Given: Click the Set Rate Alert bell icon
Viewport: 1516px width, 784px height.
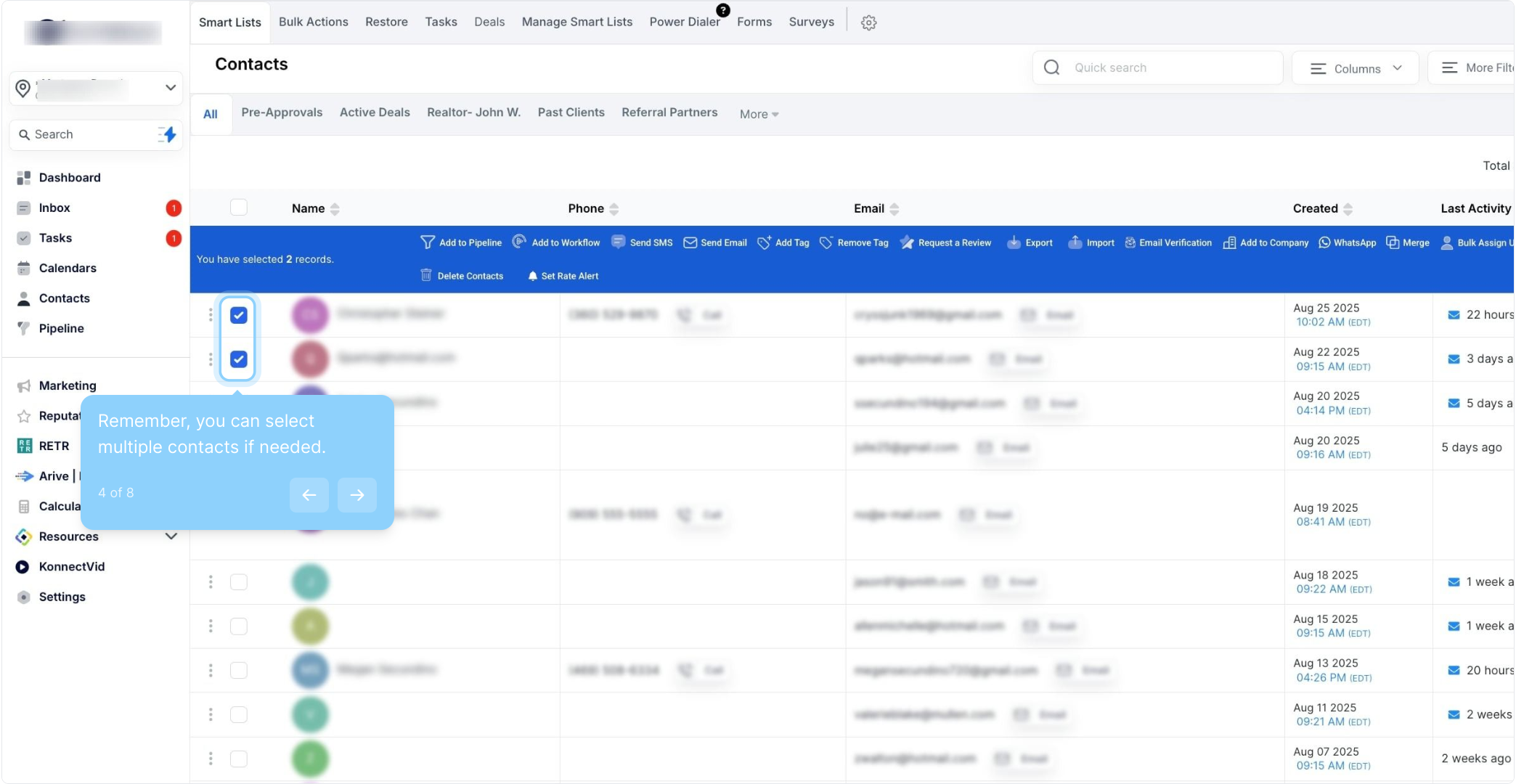Looking at the screenshot, I should 532,276.
